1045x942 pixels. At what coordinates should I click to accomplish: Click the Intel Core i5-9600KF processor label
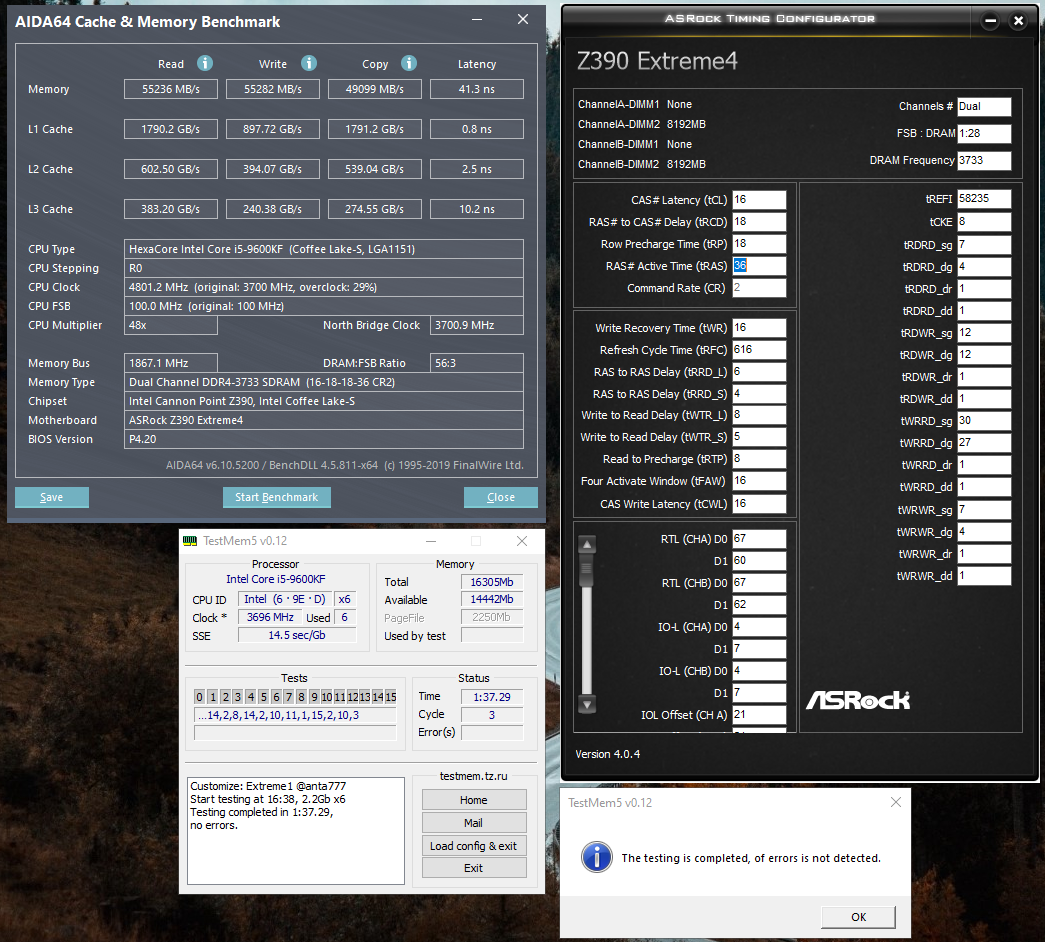[x=276, y=579]
